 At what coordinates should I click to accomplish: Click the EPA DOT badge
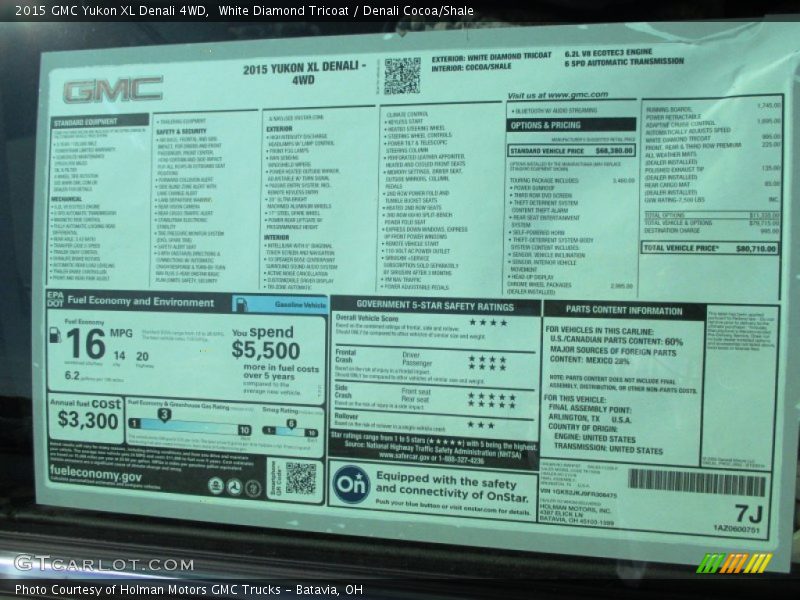coord(55,299)
